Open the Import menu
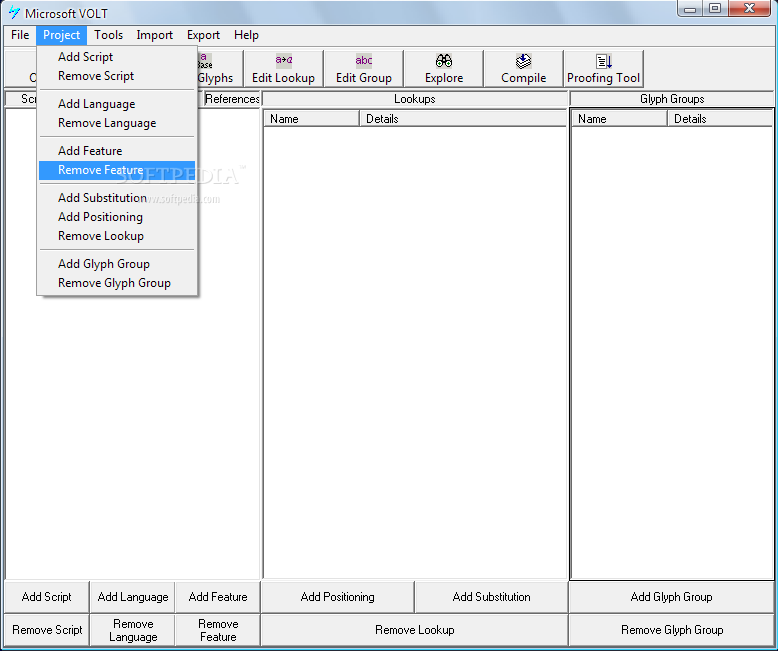 [154, 35]
